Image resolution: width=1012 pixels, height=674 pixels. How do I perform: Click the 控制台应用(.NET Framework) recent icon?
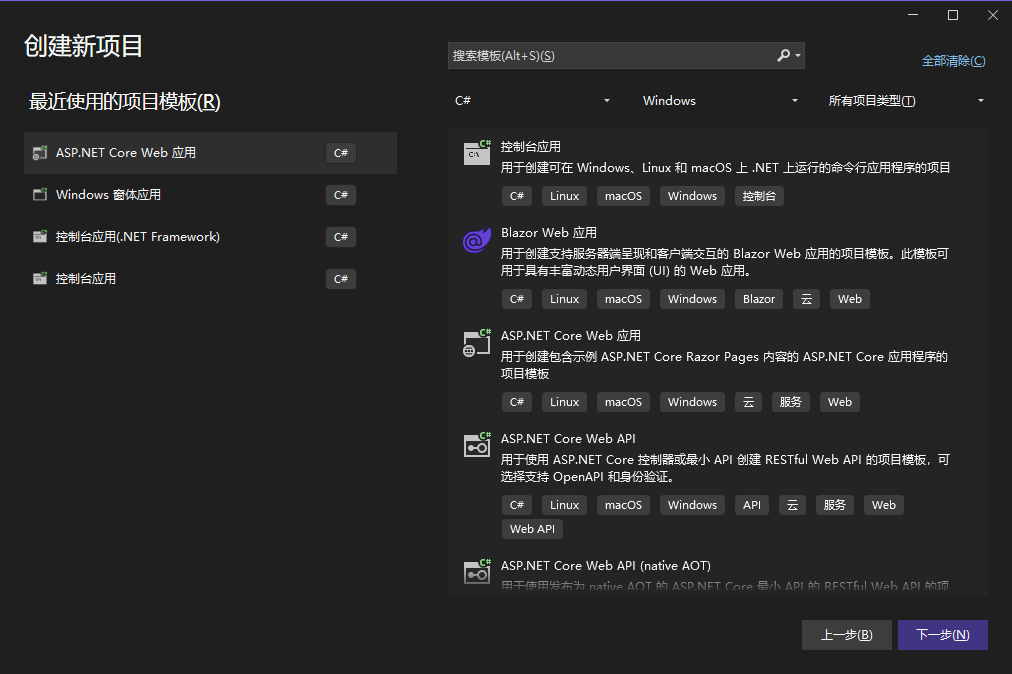[x=40, y=236]
